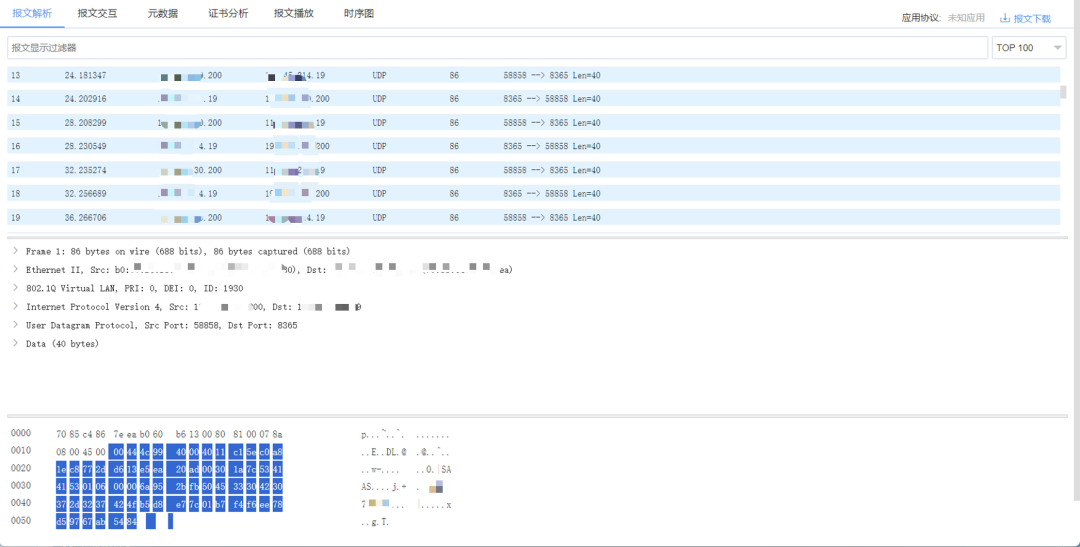Click the 报文下载 link

click(1032, 19)
